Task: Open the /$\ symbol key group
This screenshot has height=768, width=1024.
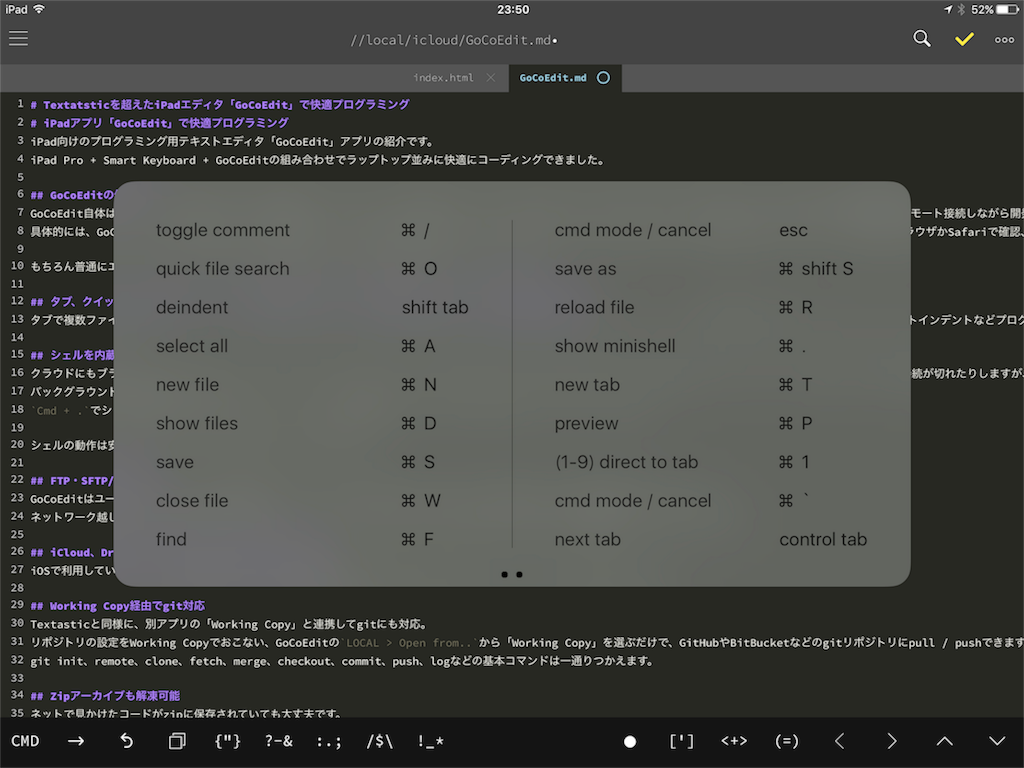Action: click(x=379, y=741)
